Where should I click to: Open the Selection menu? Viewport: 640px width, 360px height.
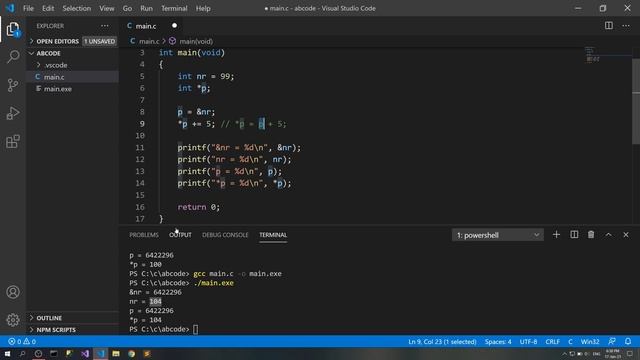pos(76,8)
